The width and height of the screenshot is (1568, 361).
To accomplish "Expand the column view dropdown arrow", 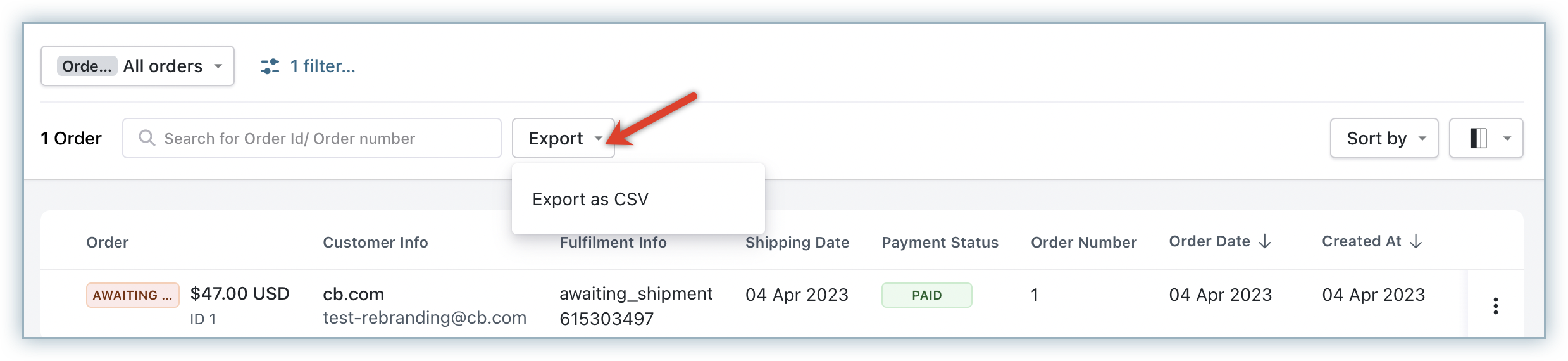I will (x=1507, y=138).
